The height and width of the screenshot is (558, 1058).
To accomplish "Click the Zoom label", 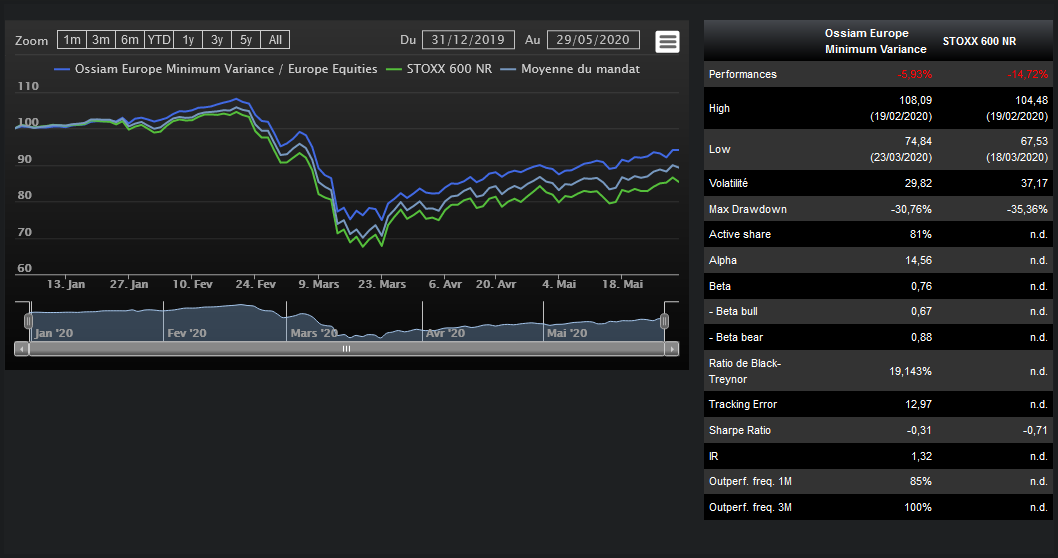I will (32, 40).
